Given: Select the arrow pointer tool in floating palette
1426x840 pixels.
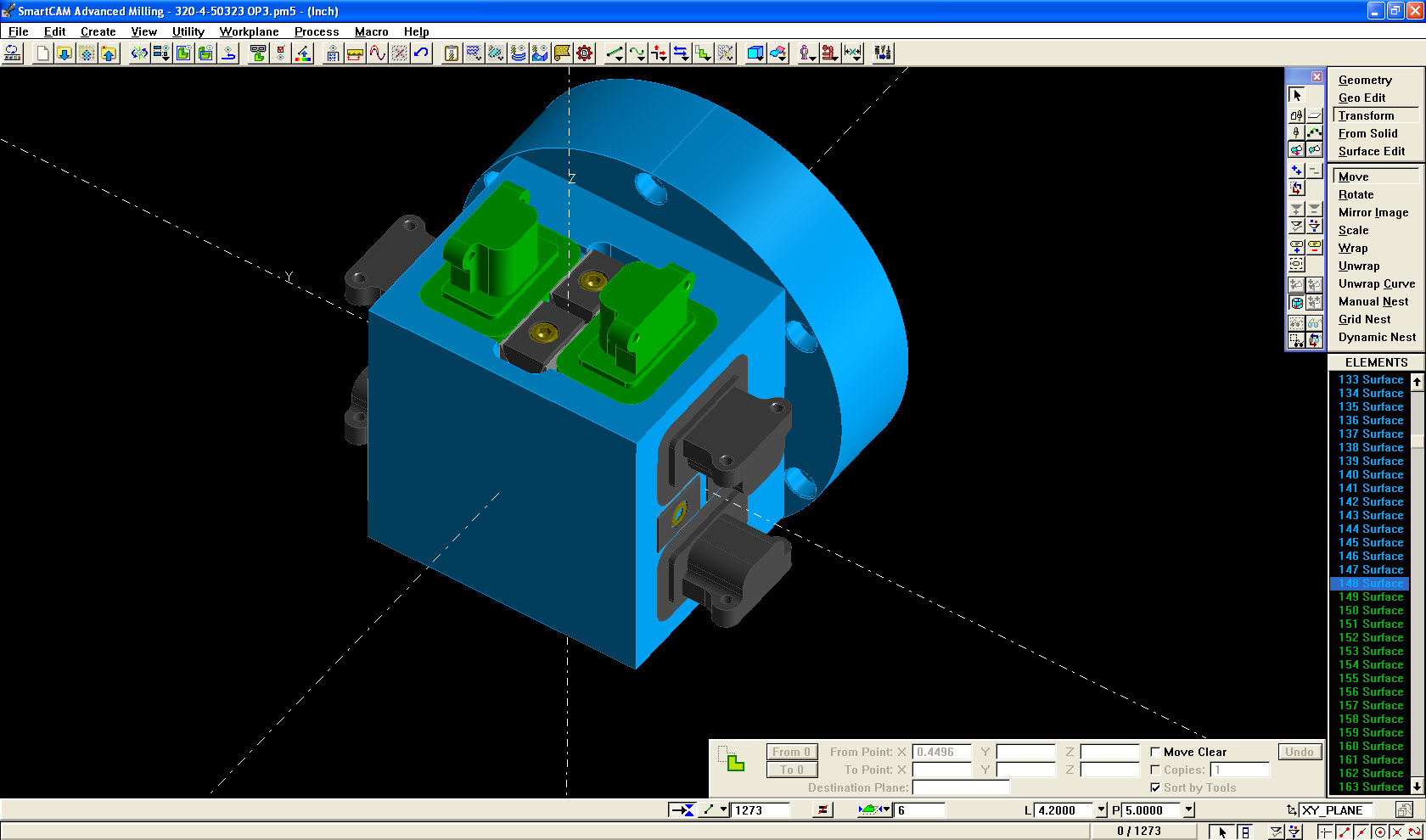Looking at the screenshot, I should click(x=1296, y=95).
